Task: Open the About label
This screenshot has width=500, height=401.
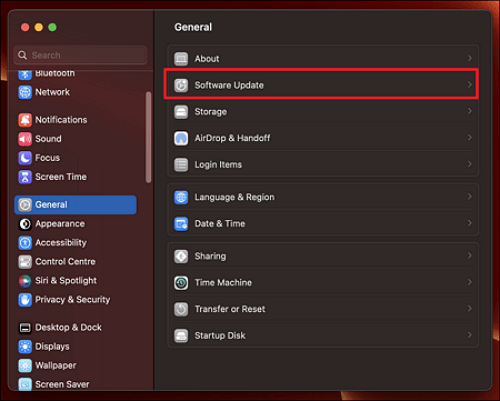Action: (x=207, y=59)
